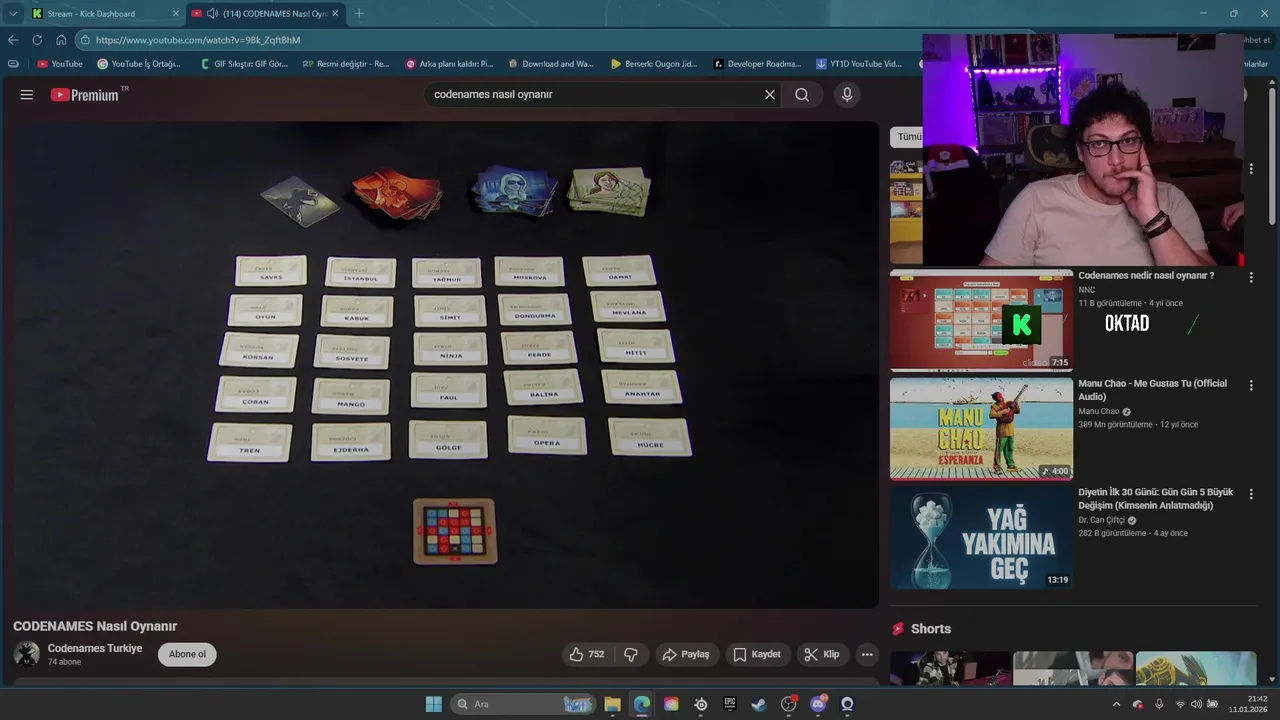Click the taskbar Ara search box

click(x=524, y=704)
